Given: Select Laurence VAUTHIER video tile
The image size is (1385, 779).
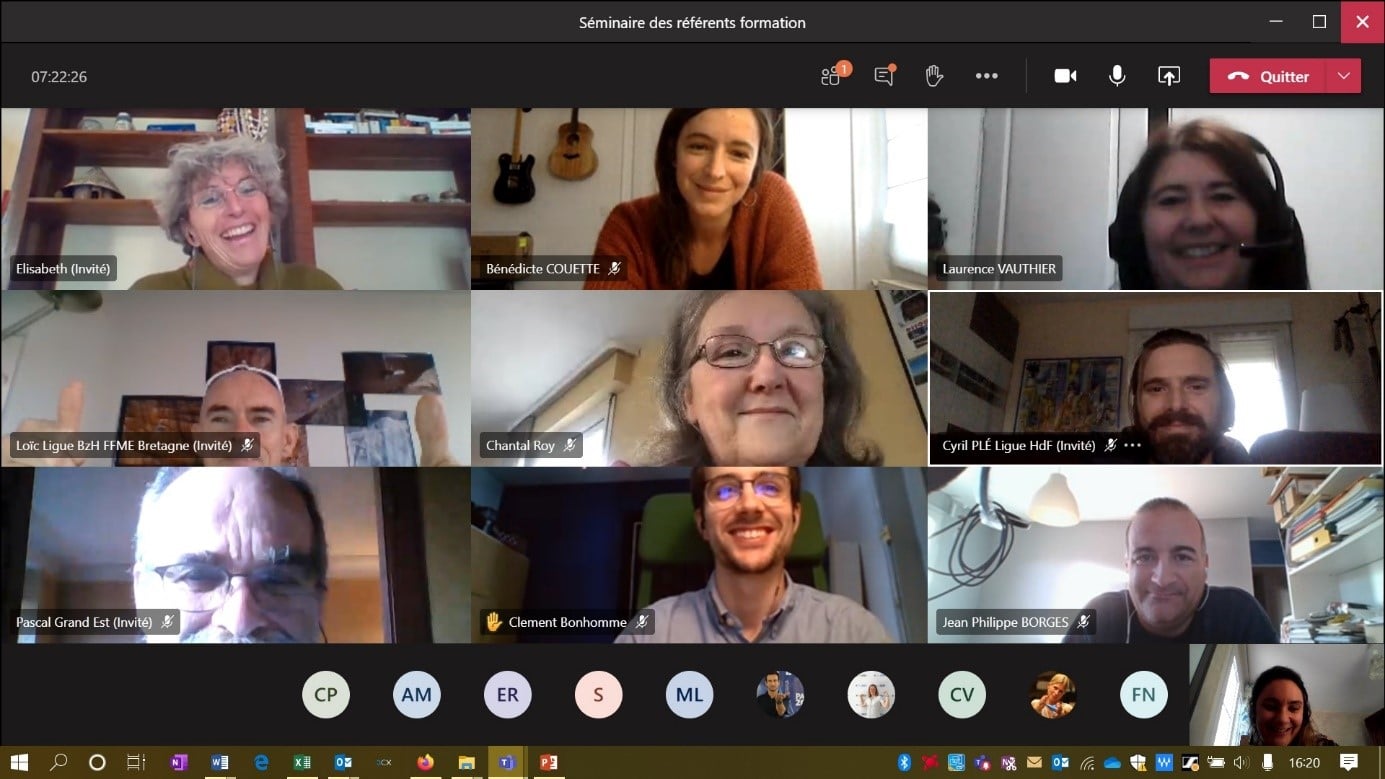Looking at the screenshot, I should tap(1156, 199).
